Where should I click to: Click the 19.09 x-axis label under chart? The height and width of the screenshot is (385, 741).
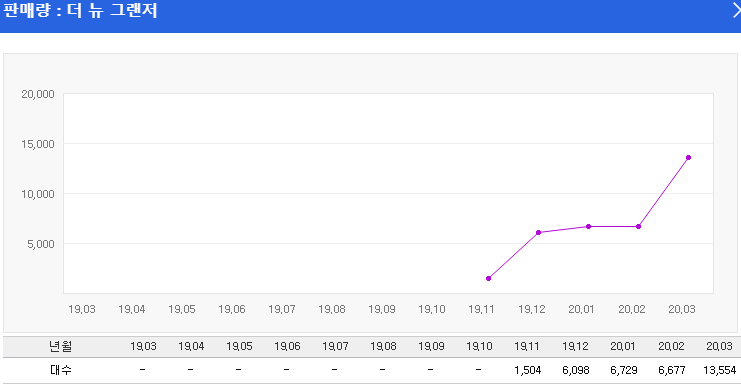382,309
